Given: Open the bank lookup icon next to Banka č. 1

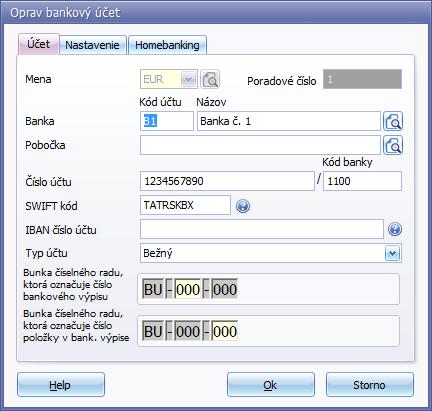Looking at the screenshot, I should [x=393, y=121].
